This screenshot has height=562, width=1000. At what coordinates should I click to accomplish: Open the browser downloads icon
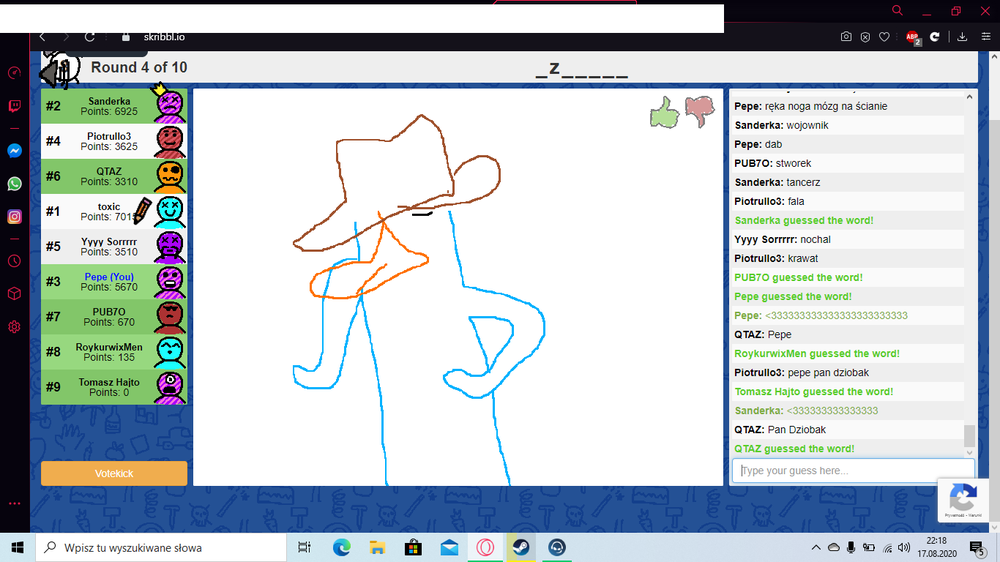962,37
